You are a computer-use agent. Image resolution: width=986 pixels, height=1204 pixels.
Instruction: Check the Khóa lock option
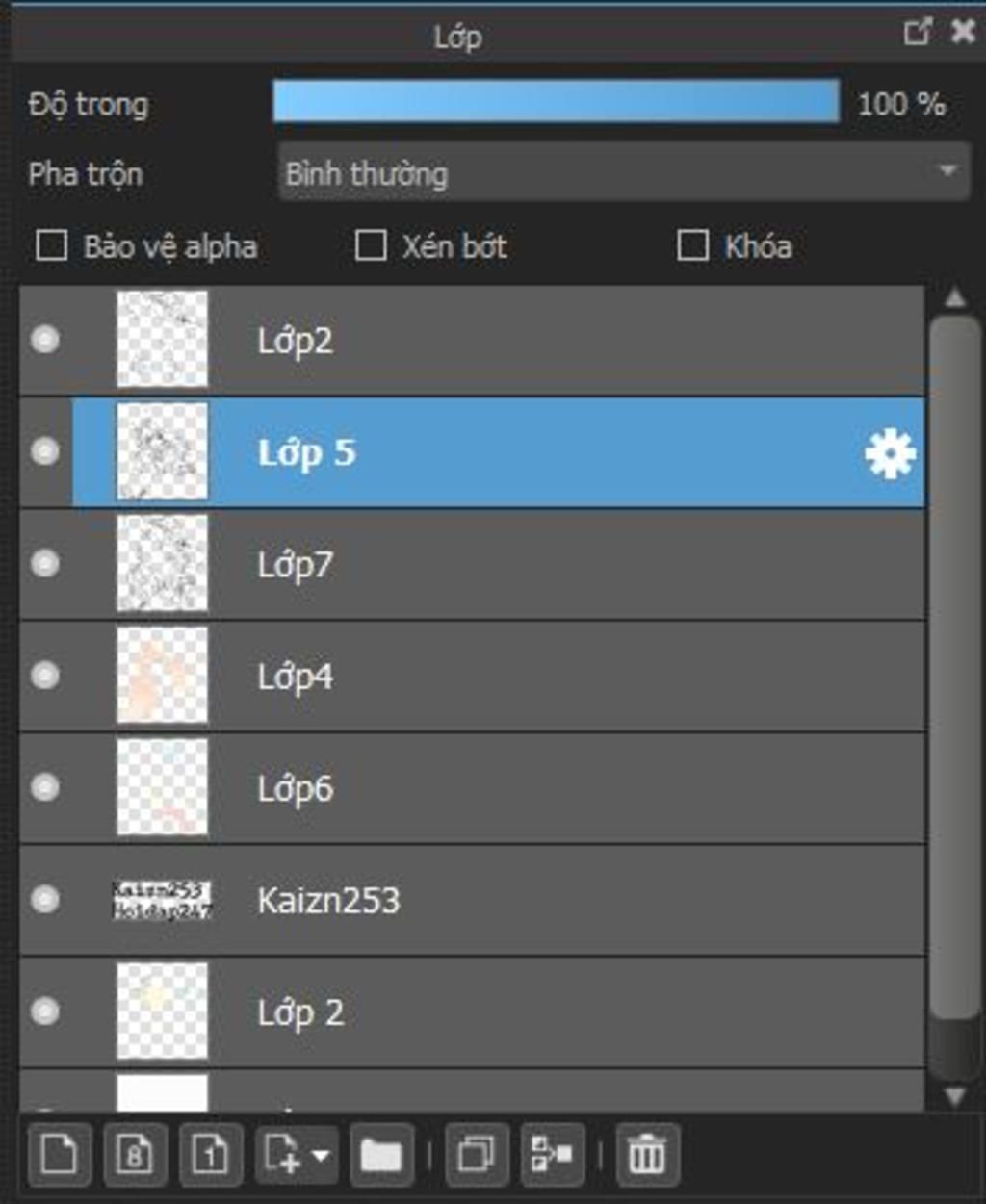pos(692,245)
